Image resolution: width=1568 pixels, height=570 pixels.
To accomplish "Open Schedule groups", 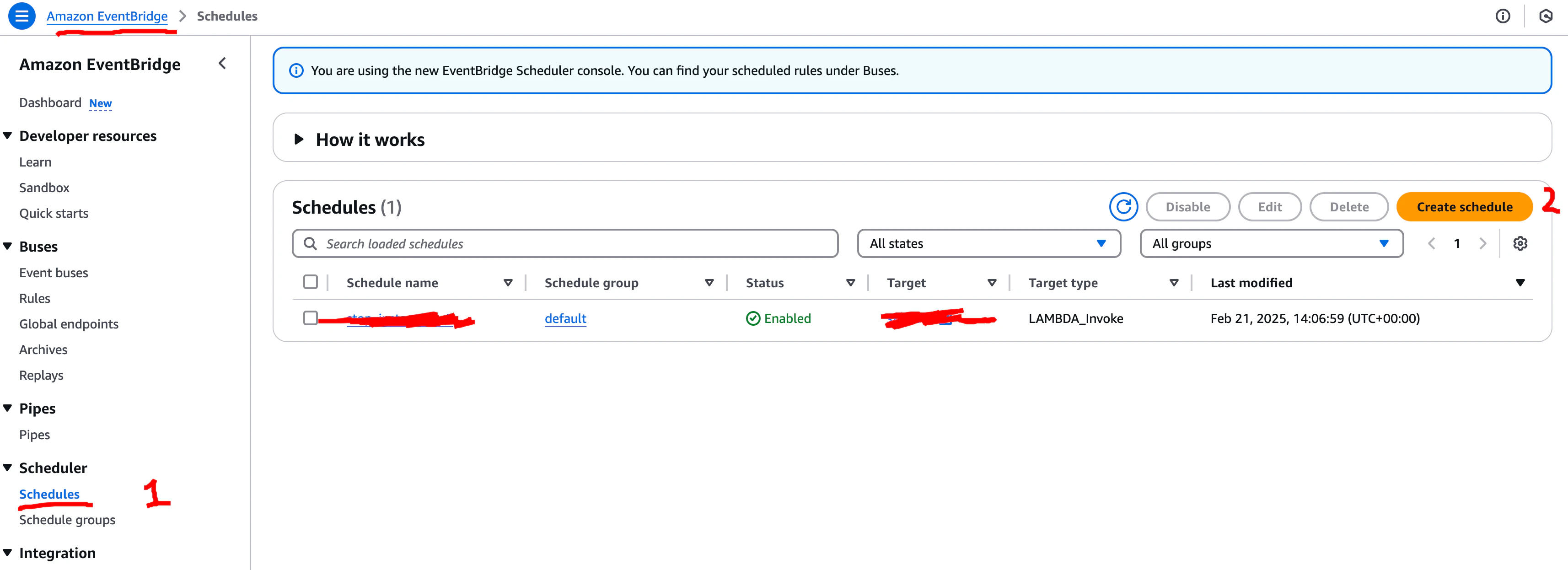I will [67, 520].
